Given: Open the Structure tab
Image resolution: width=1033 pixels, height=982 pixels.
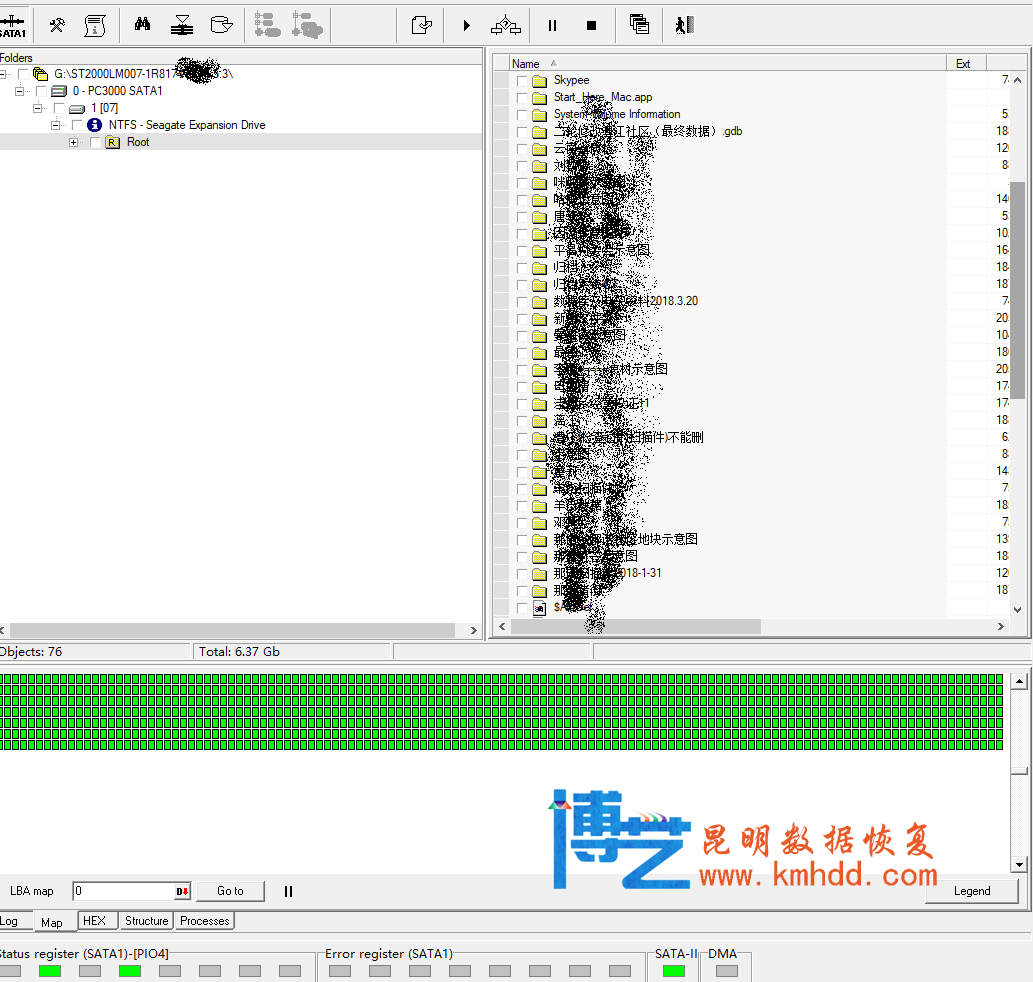Looking at the screenshot, I should tap(146, 921).
